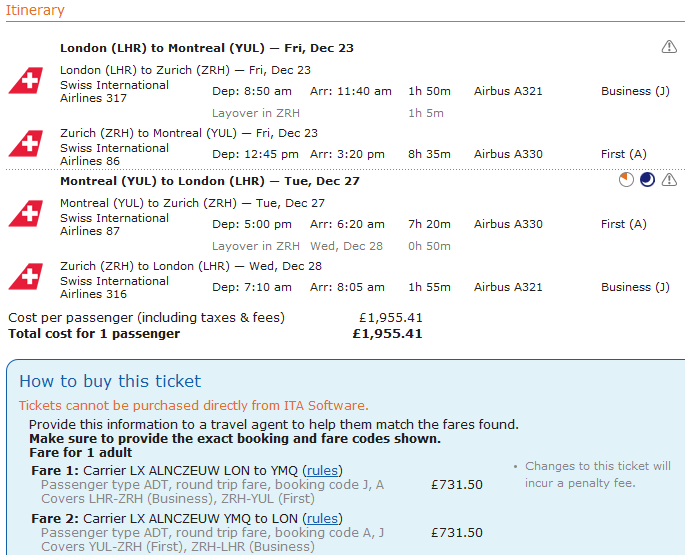Click the penalty fee change notice text
Screen dimensions: 685x555
pos(599,475)
